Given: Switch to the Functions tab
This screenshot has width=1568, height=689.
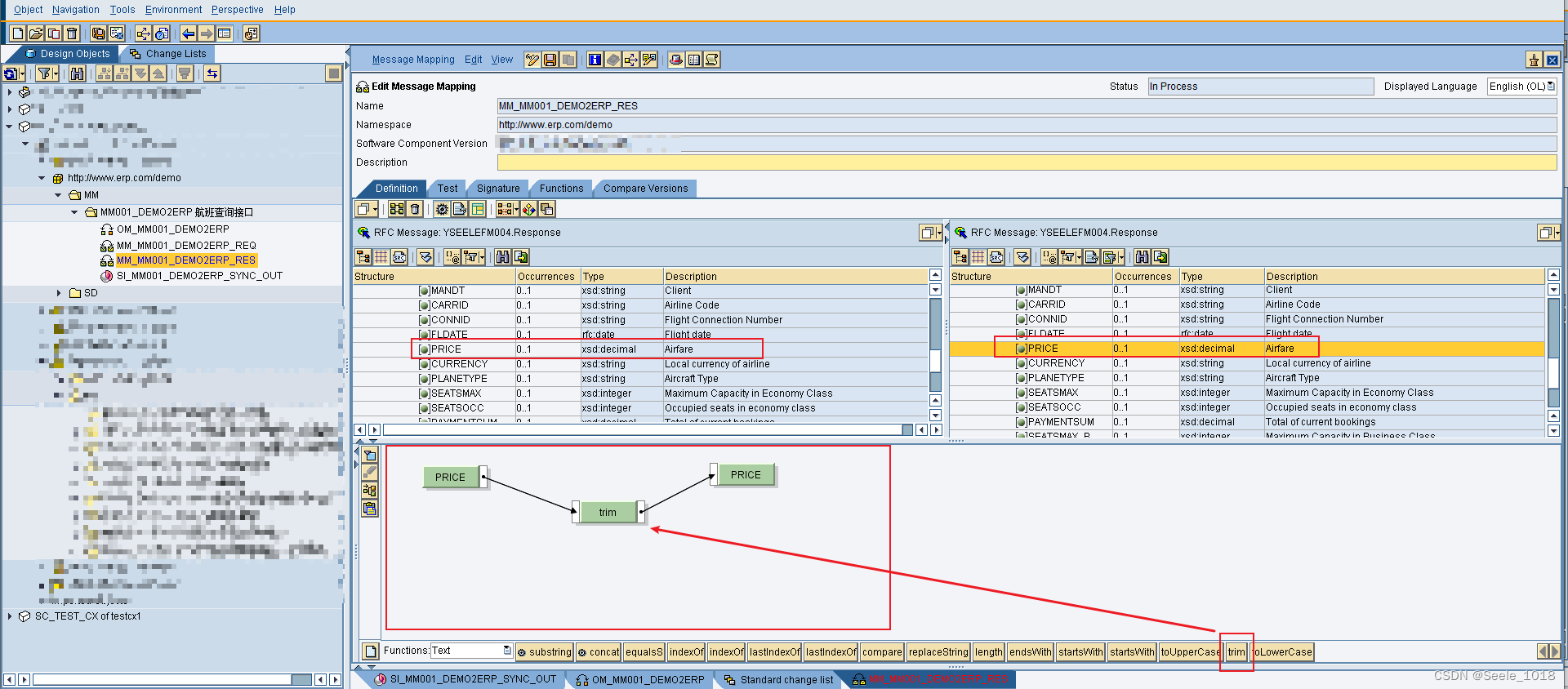Looking at the screenshot, I should pos(561,189).
